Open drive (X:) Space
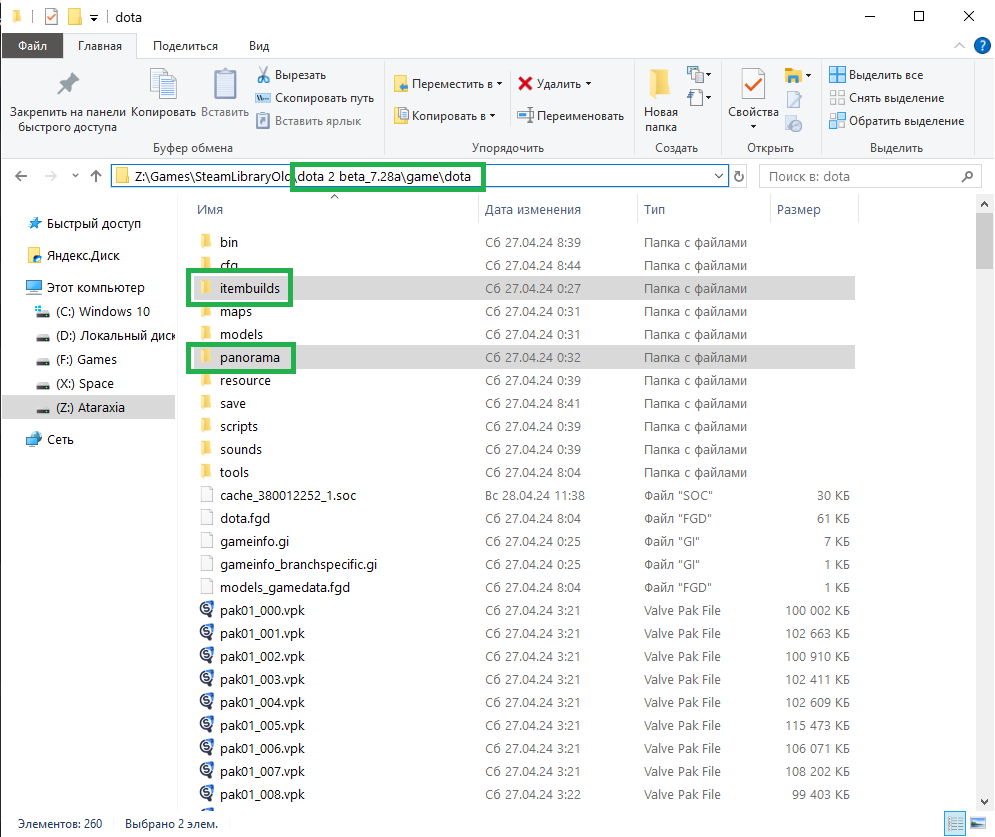Screen dimensions: 995x837 click(76, 384)
